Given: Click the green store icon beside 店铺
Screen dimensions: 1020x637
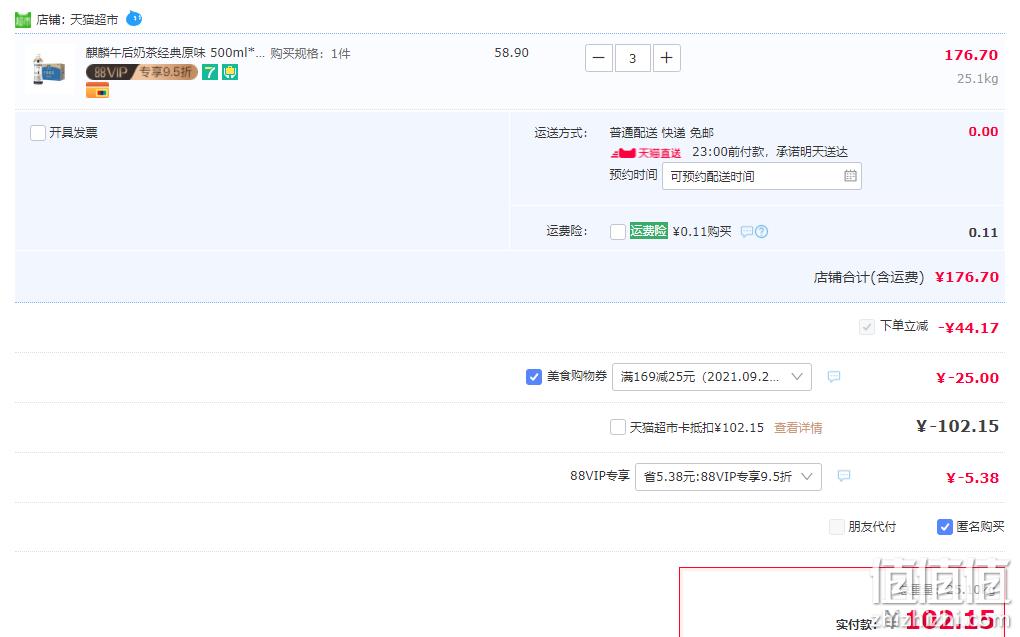Looking at the screenshot, I should (23, 20).
